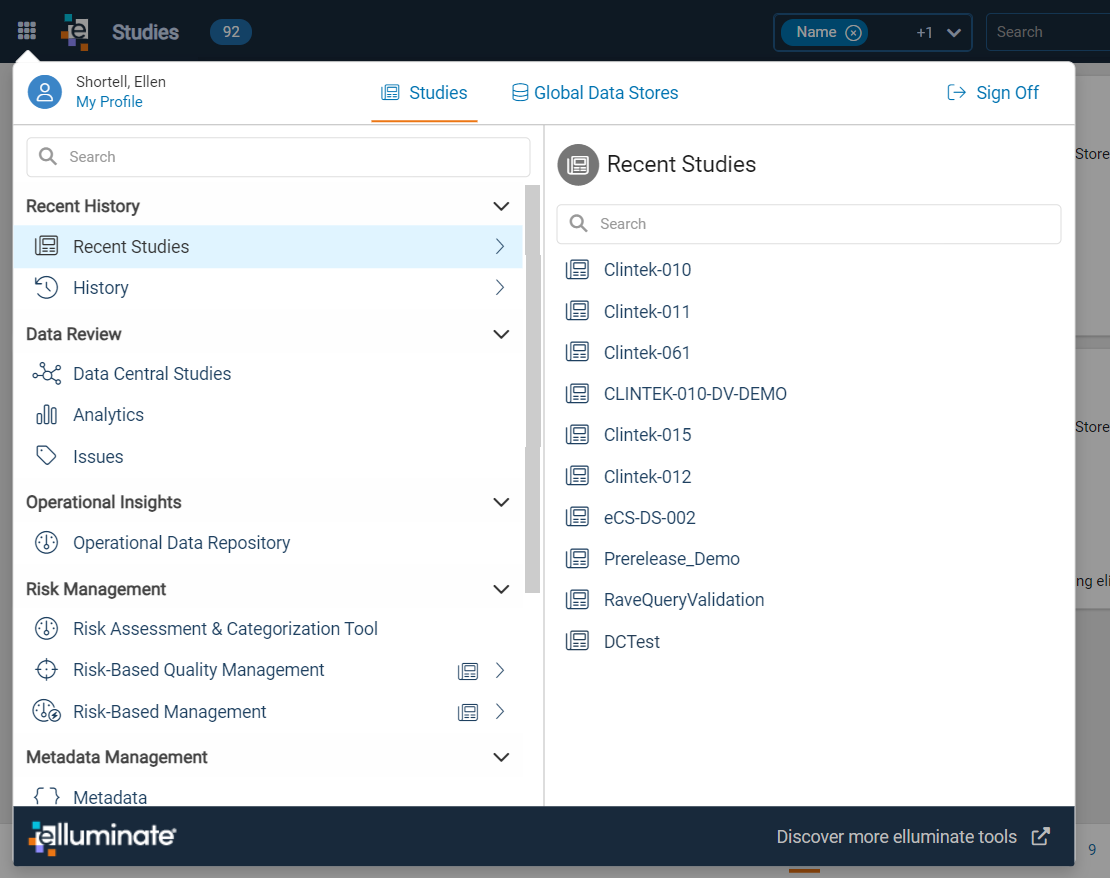The width and height of the screenshot is (1110, 878).
Task: Open Operational Data Repository gauge icon
Action: (x=47, y=542)
